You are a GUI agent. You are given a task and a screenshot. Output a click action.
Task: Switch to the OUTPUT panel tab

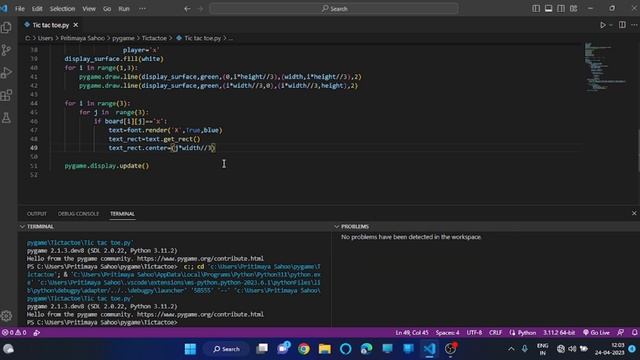click(x=37, y=213)
